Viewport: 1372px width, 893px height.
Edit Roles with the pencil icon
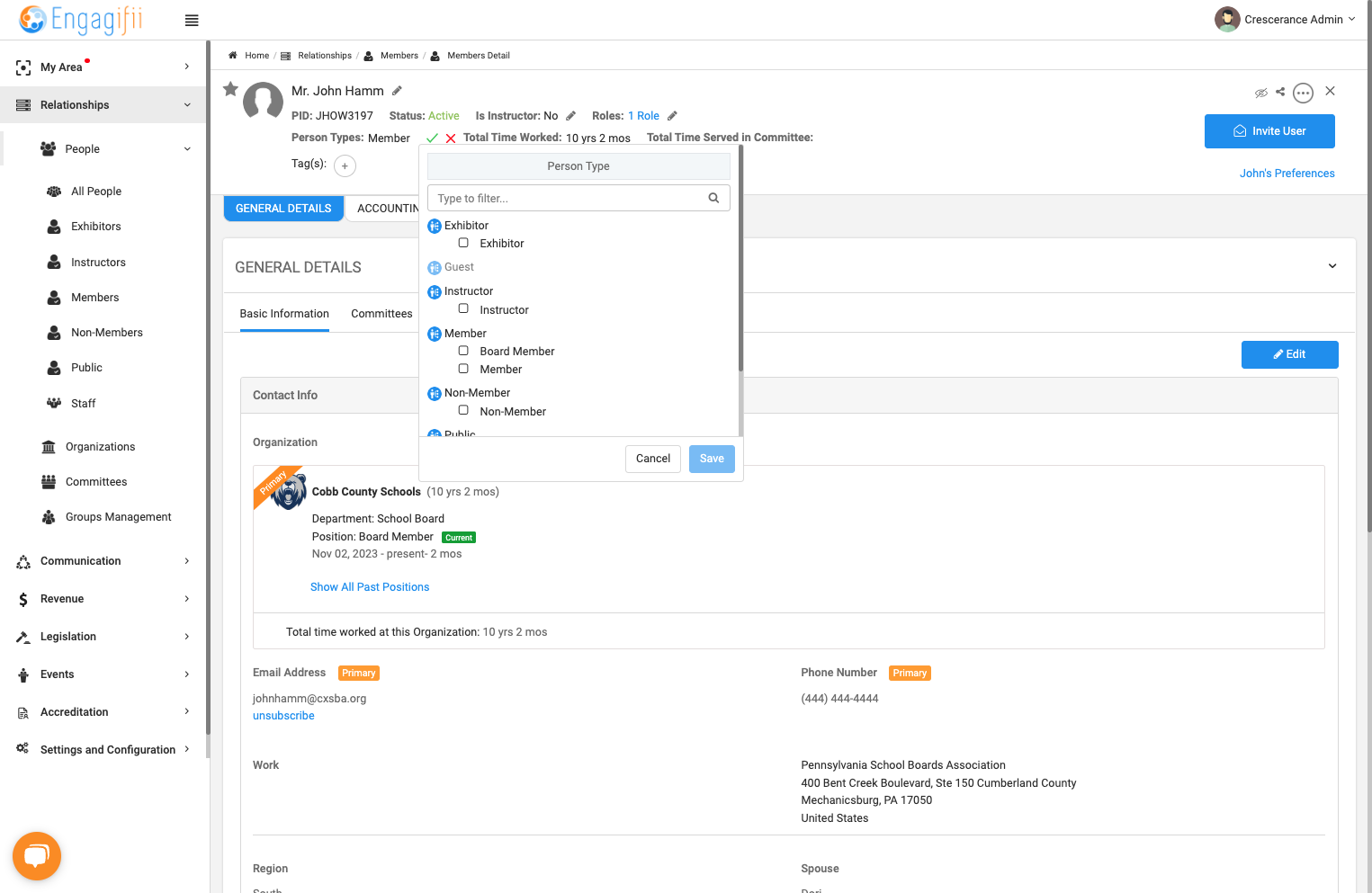tap(672, 116)
